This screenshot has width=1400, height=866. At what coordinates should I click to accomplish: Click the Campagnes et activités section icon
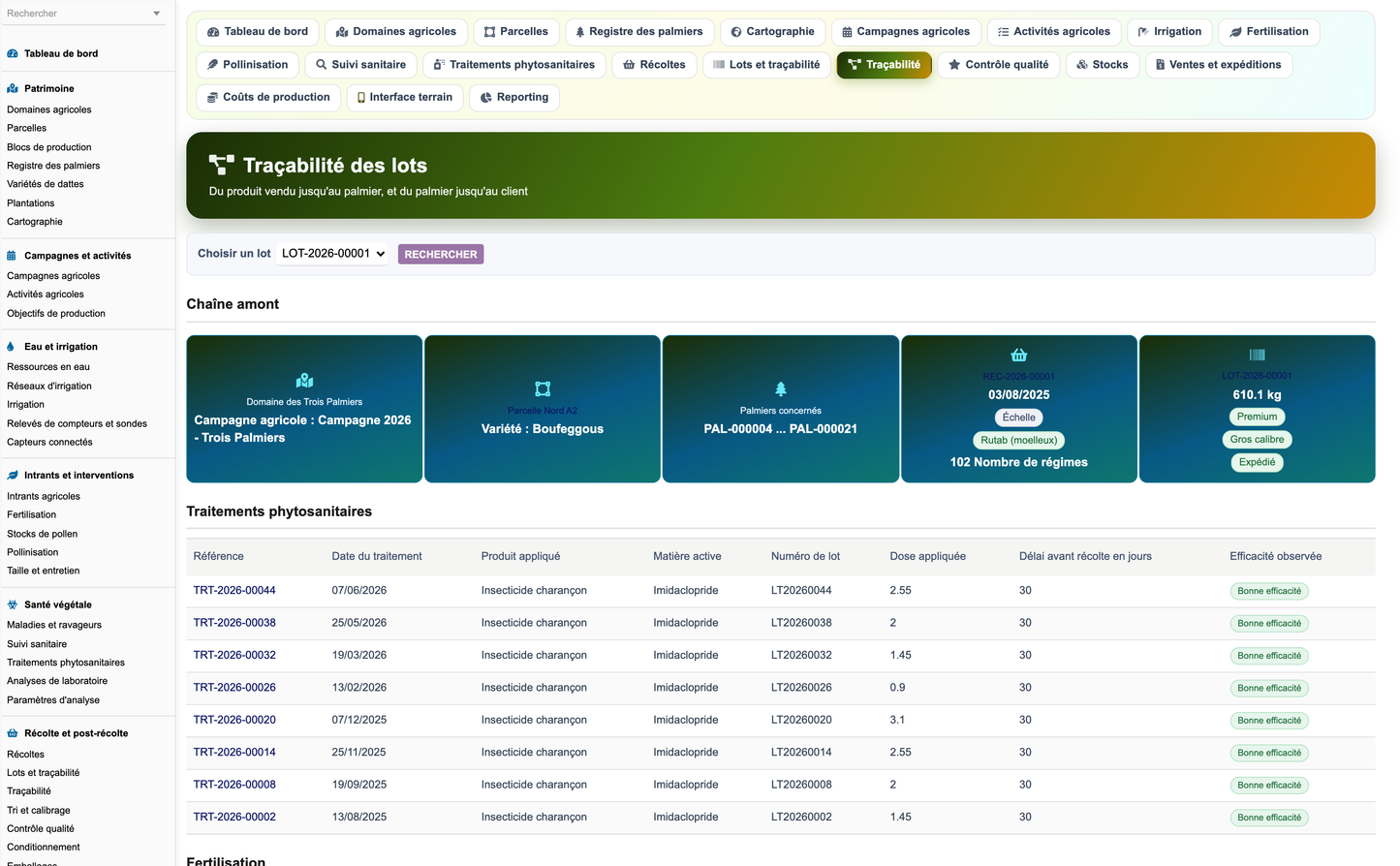[x=13, y=256]
